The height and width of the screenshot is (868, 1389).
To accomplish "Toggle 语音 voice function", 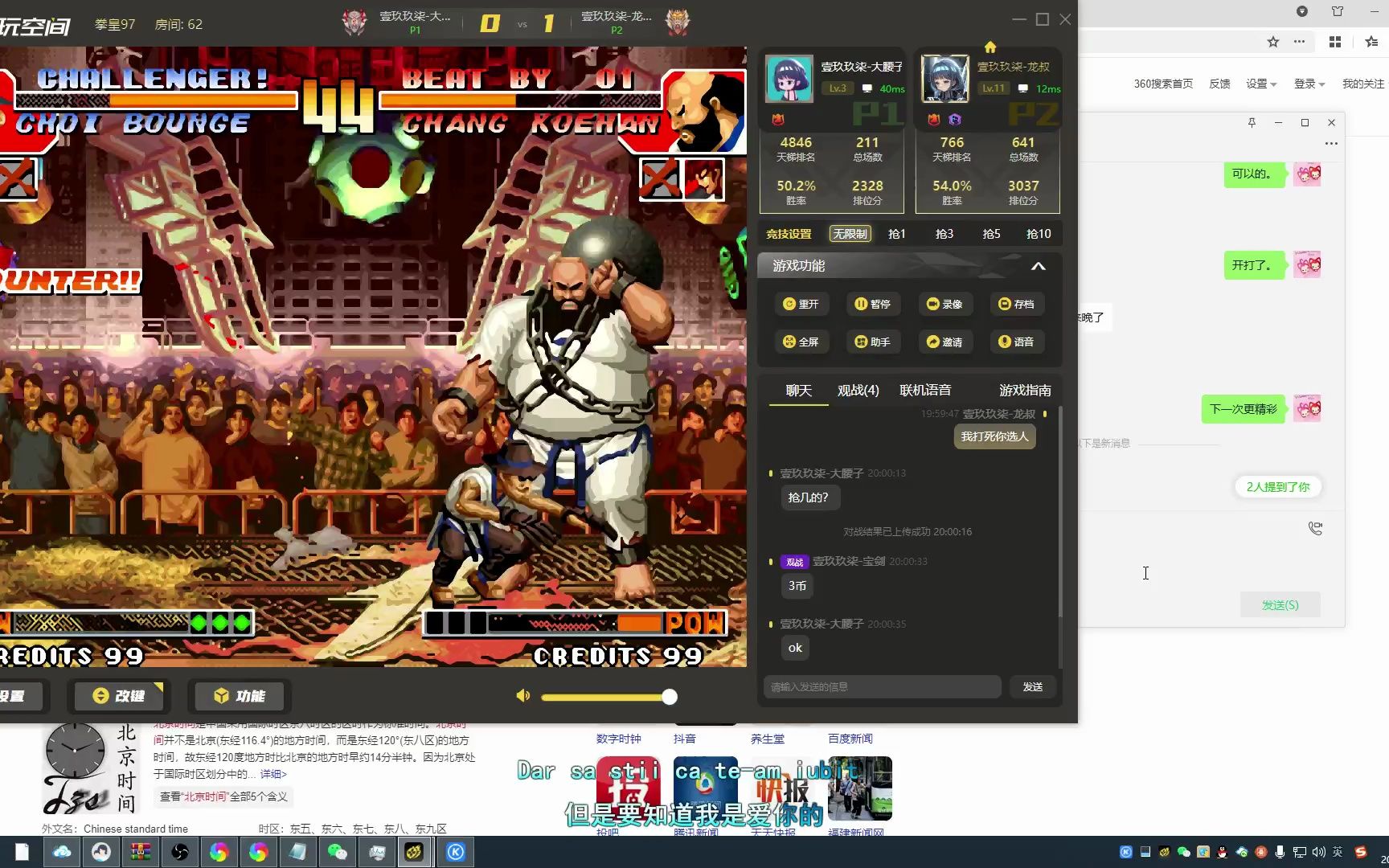I will pos(1016,342).
